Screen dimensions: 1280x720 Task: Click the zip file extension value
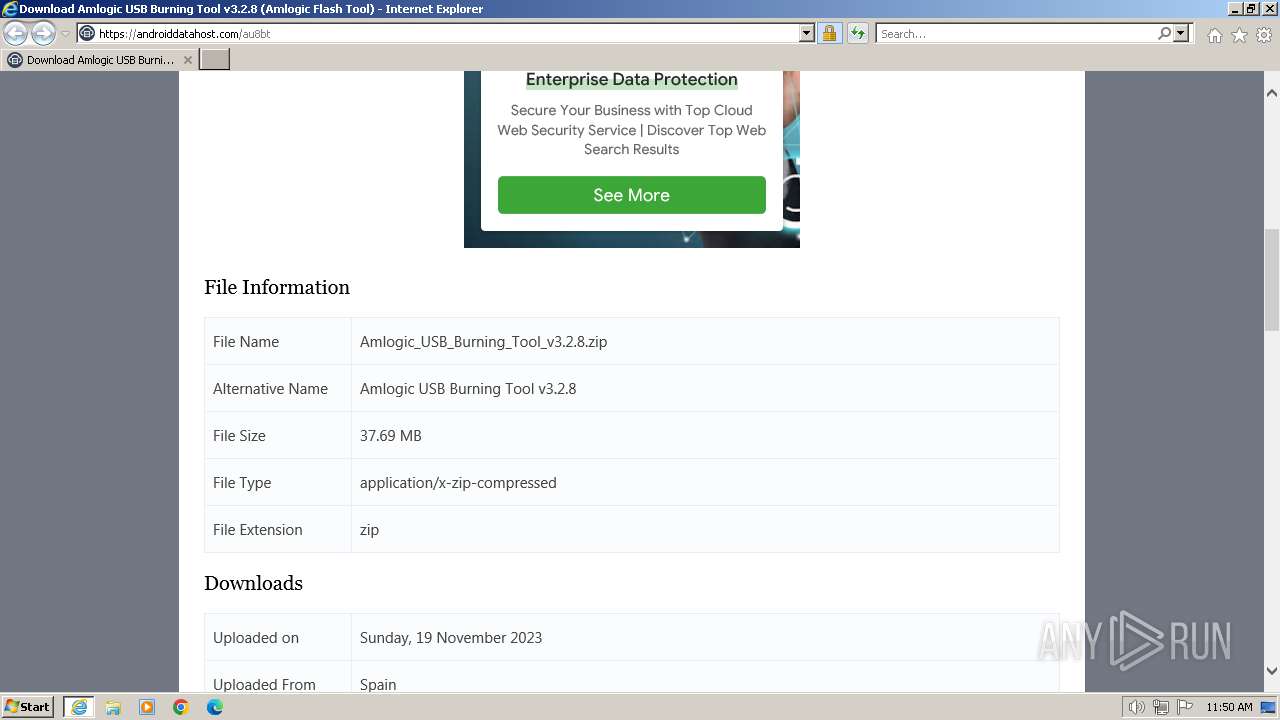click(369, 529)
